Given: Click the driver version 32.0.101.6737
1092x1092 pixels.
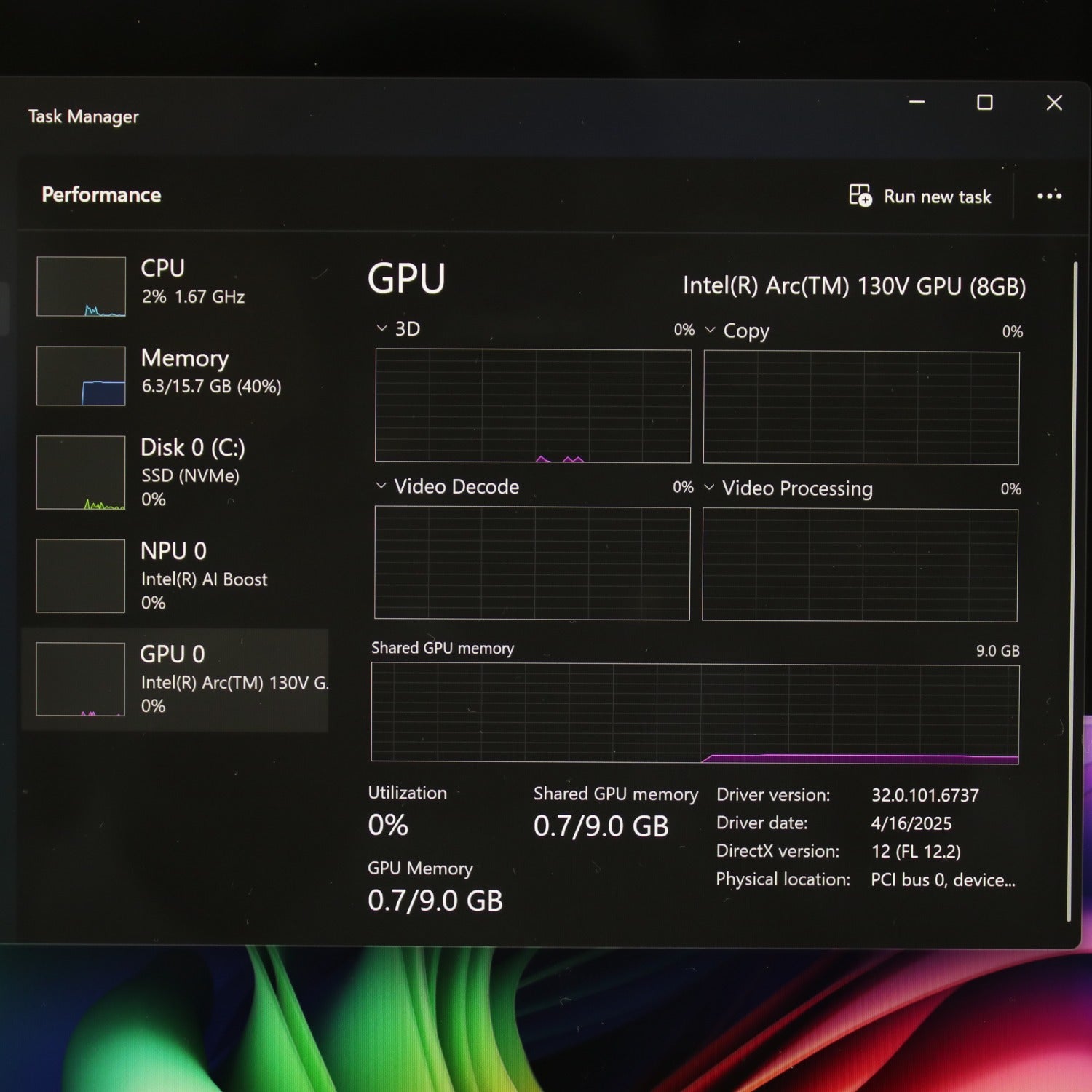Looking at the screenshot, I should (x=925, y=795).
